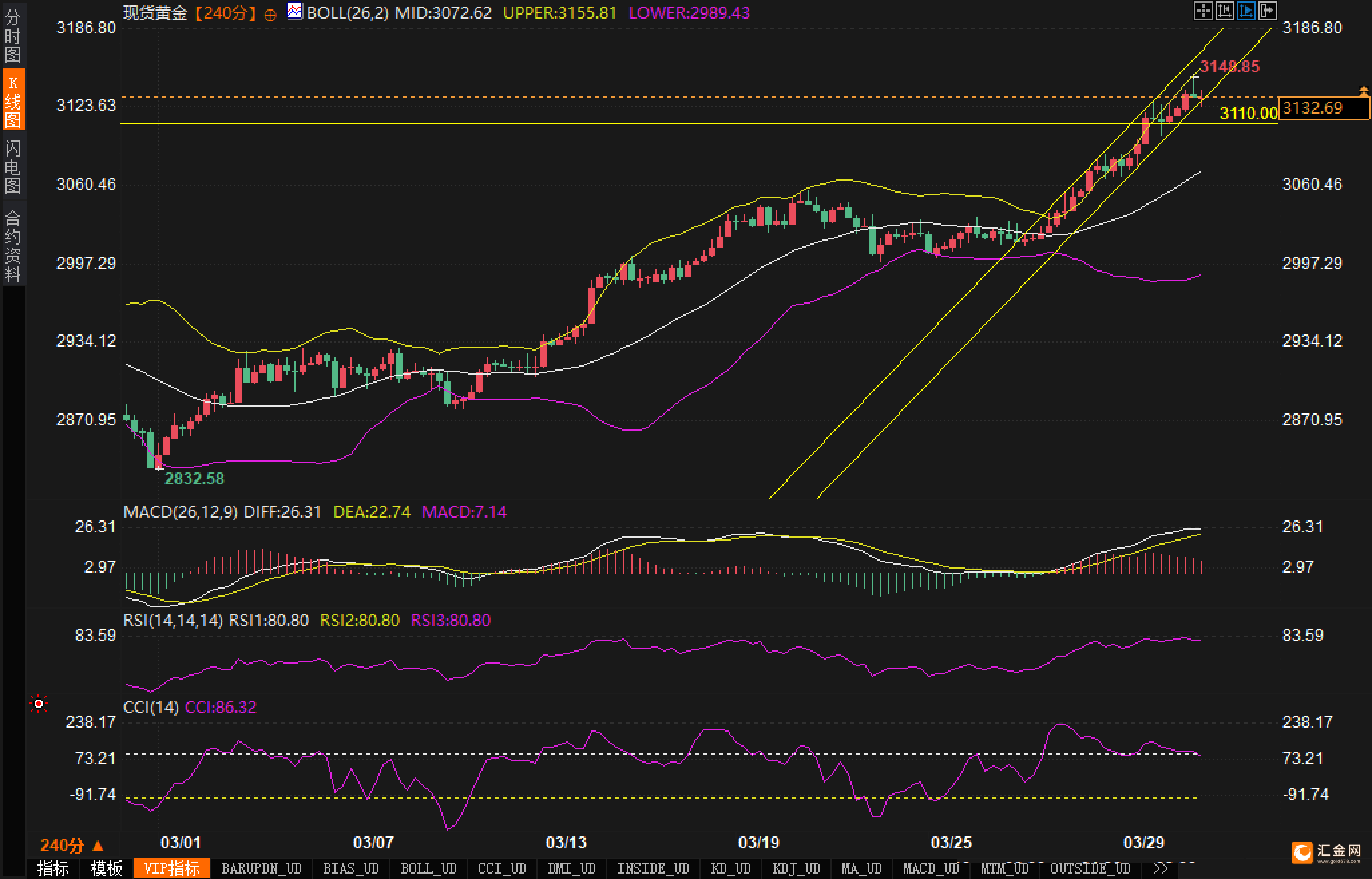1372x879 pixels.
Task: Click the DEA:22.74 value
Action: pyautogui.click(x=372, y=512)
